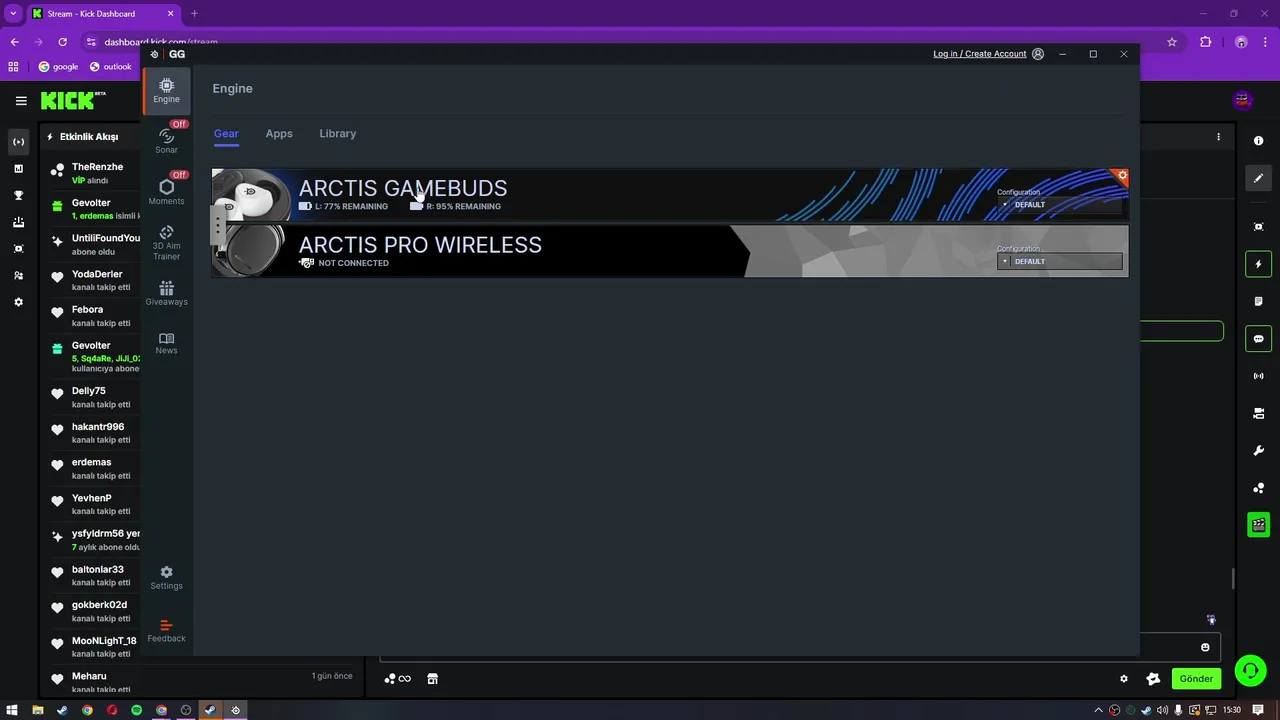Viewport: 1280px width, 720px height.
Task: Click the green clapperboard icon in Kick's right panel
Action: pos(1259,525)
